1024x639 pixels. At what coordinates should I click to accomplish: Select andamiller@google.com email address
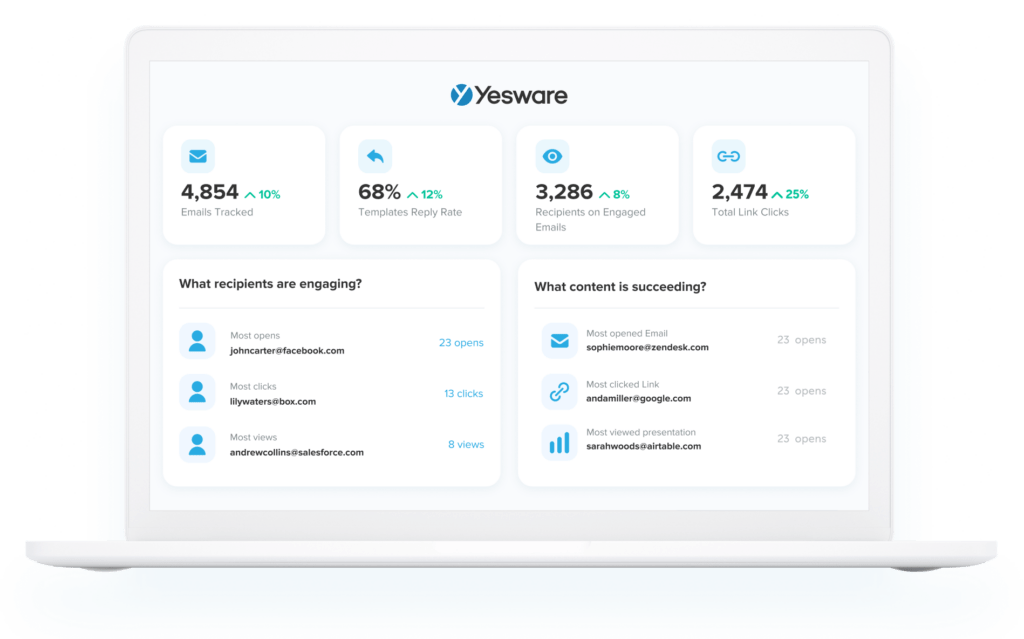click(x=639, y=399)
